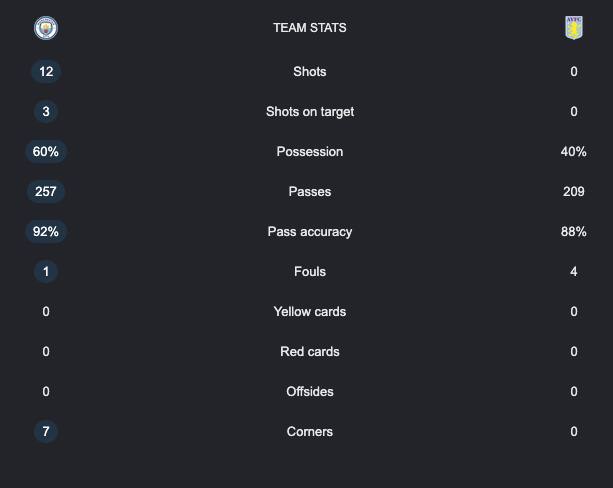Select the 3 shots on target badge
613x488 pixels.
point(46,111)
